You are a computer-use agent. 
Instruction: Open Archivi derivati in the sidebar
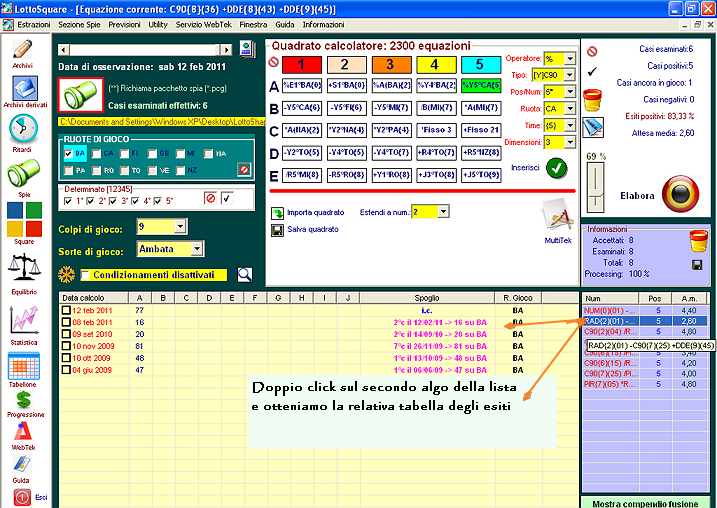coord(25,88)
